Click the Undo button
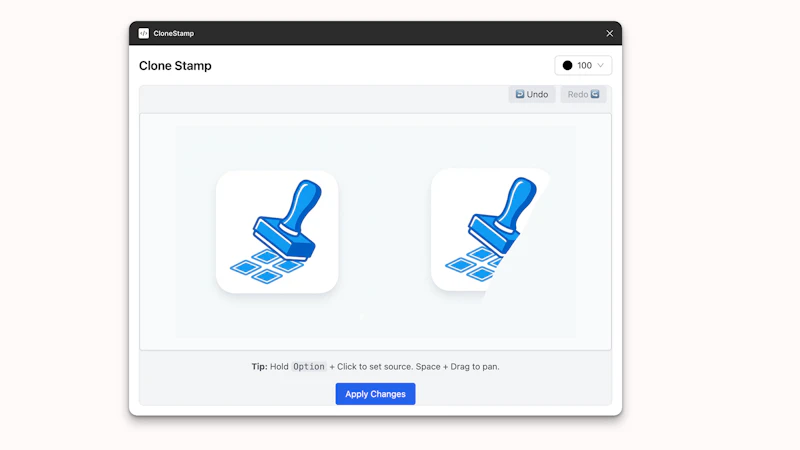The width and height of the screenshot is (800, 450). (532, 94)
